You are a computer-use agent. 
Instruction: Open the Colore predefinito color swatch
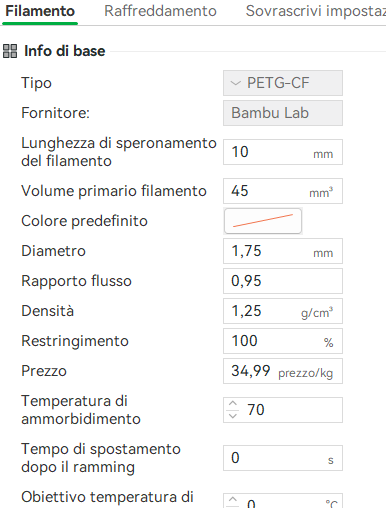(263, 221)
